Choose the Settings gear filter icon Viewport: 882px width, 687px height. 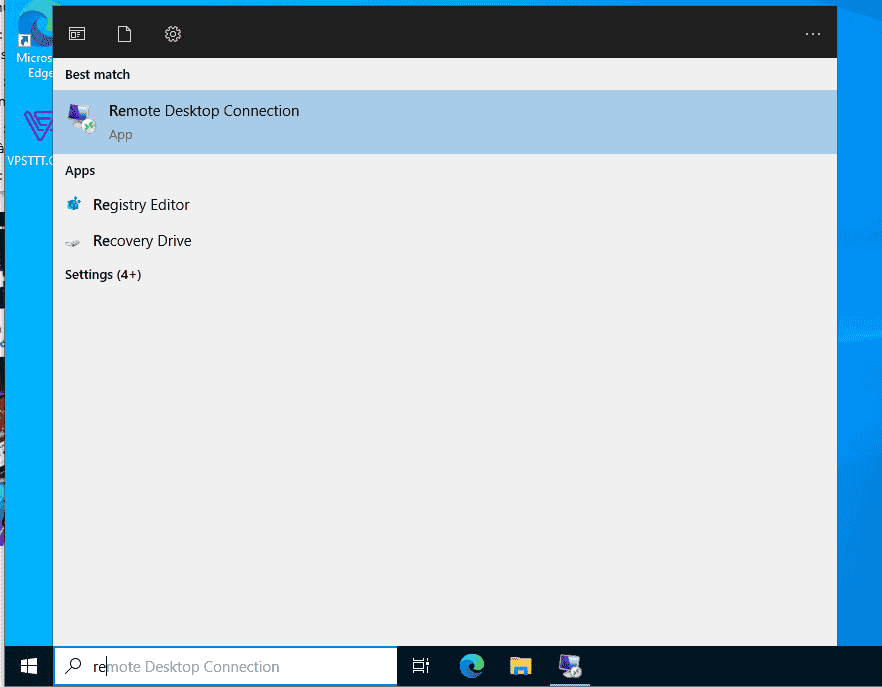(x=173, y=34)
